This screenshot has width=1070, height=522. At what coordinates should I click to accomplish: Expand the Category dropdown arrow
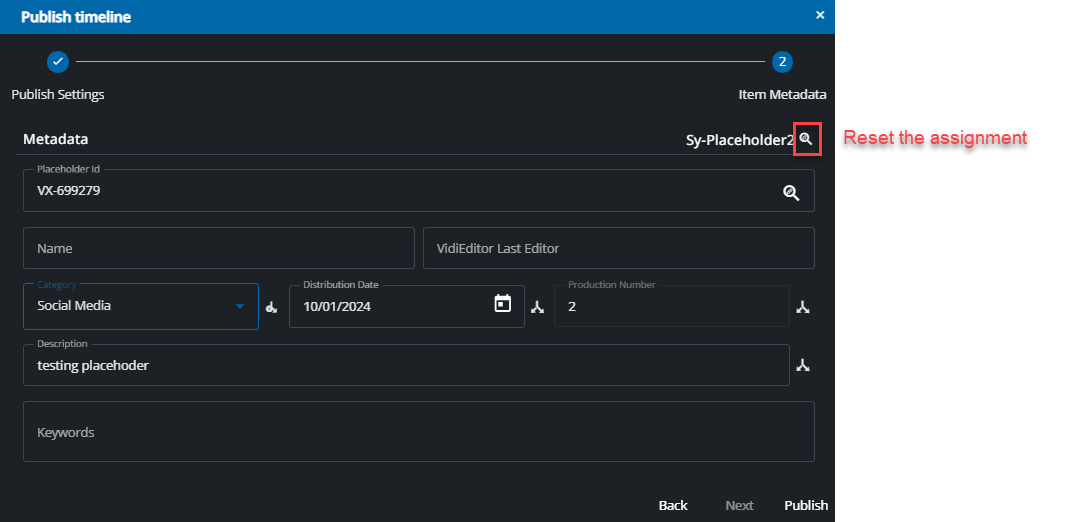240,307
